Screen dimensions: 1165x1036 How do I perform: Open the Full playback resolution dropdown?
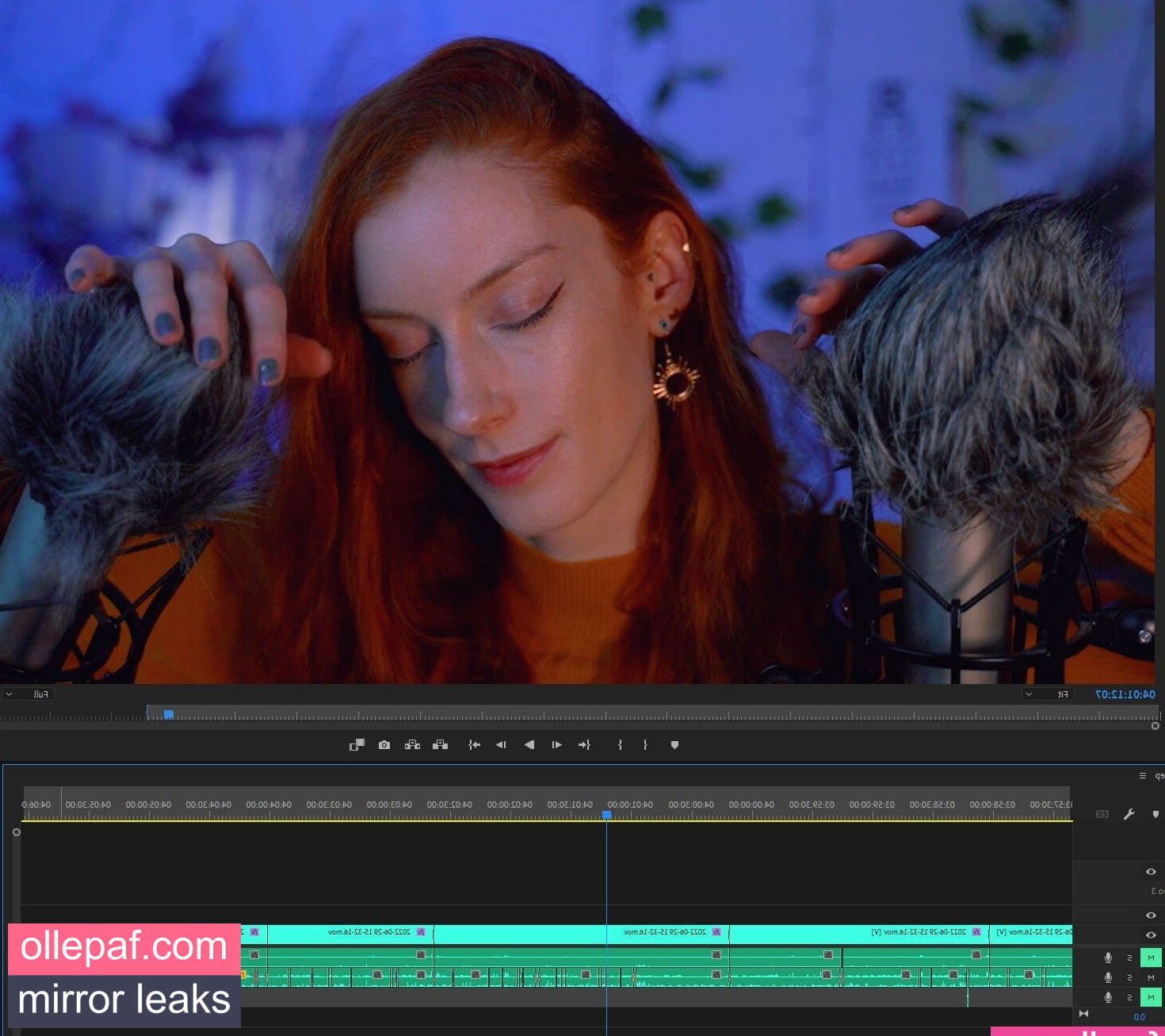coord(27,694)
